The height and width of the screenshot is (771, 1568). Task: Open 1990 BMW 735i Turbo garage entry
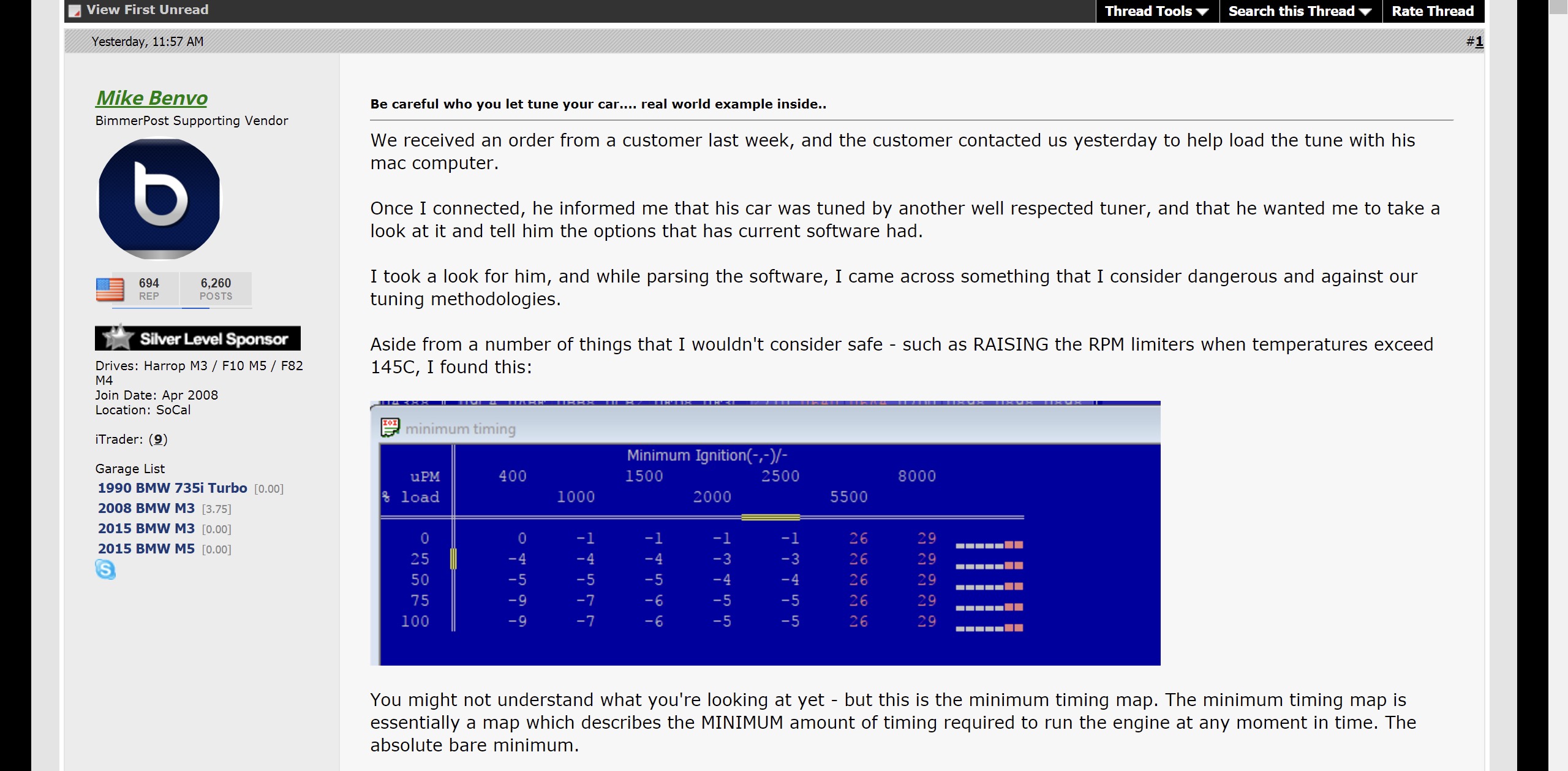coord(172,488)
